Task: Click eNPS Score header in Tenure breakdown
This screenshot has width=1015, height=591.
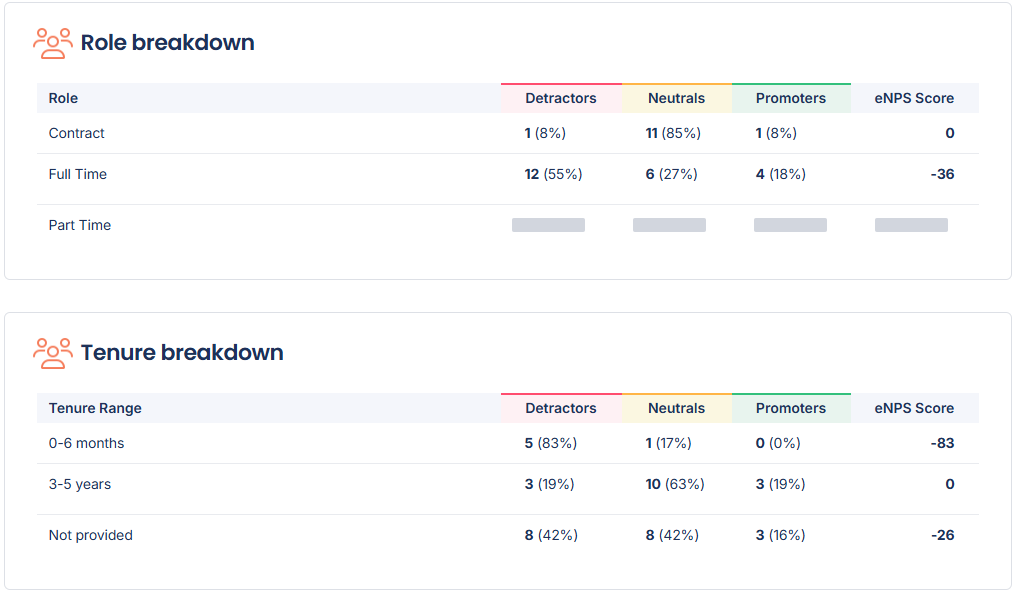Action: (x=914, y=408)
